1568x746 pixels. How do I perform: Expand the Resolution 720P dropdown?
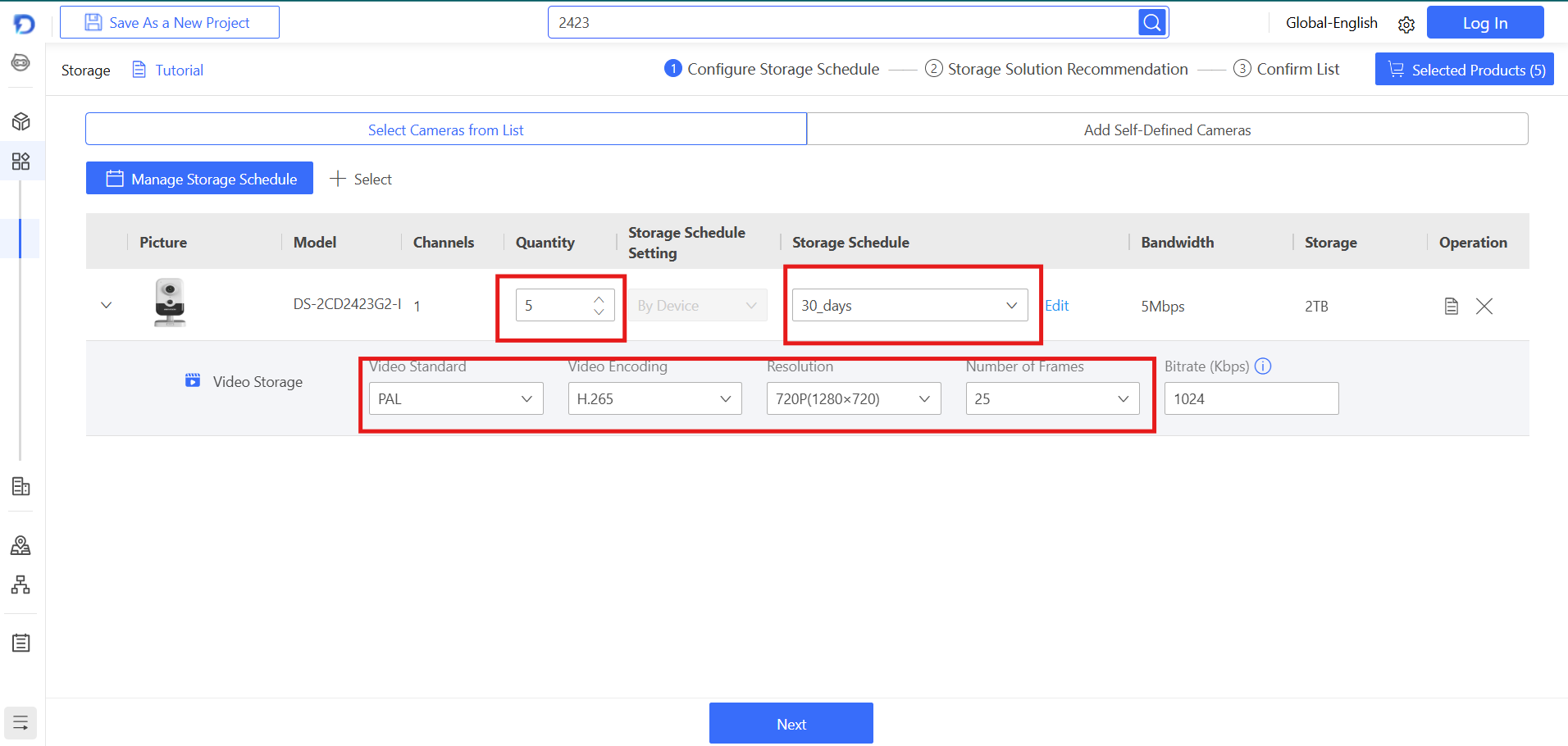pyautogui.click(x=853, y=399)
